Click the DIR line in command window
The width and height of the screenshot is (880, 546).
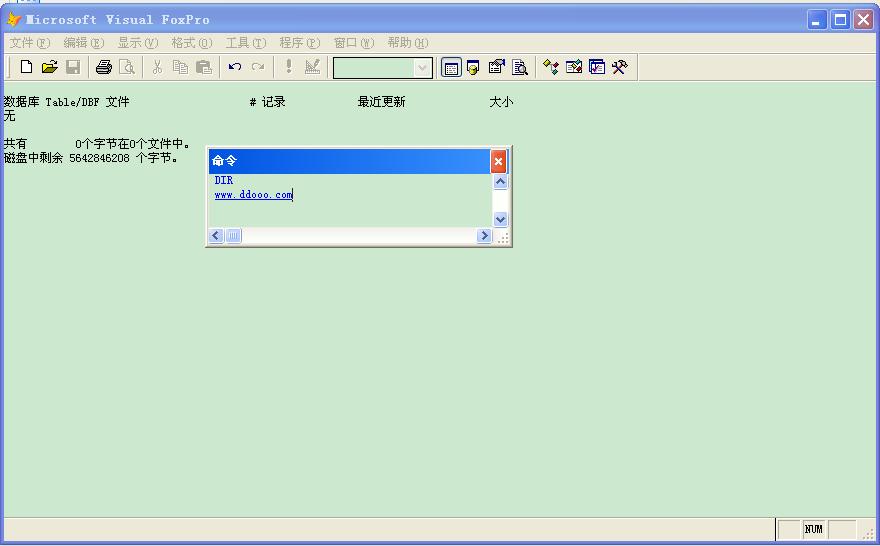click(224, 181)
